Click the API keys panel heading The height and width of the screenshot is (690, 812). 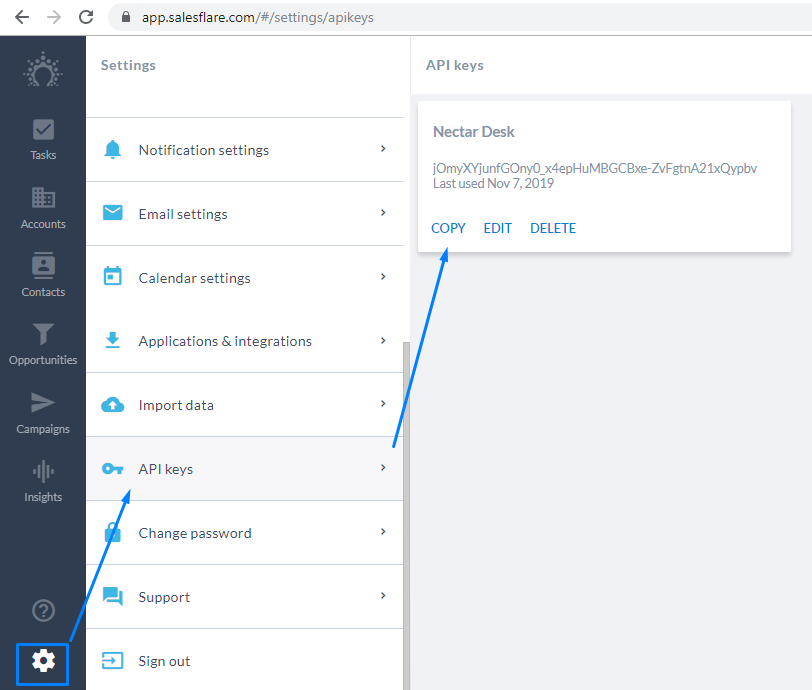(455, 65)
